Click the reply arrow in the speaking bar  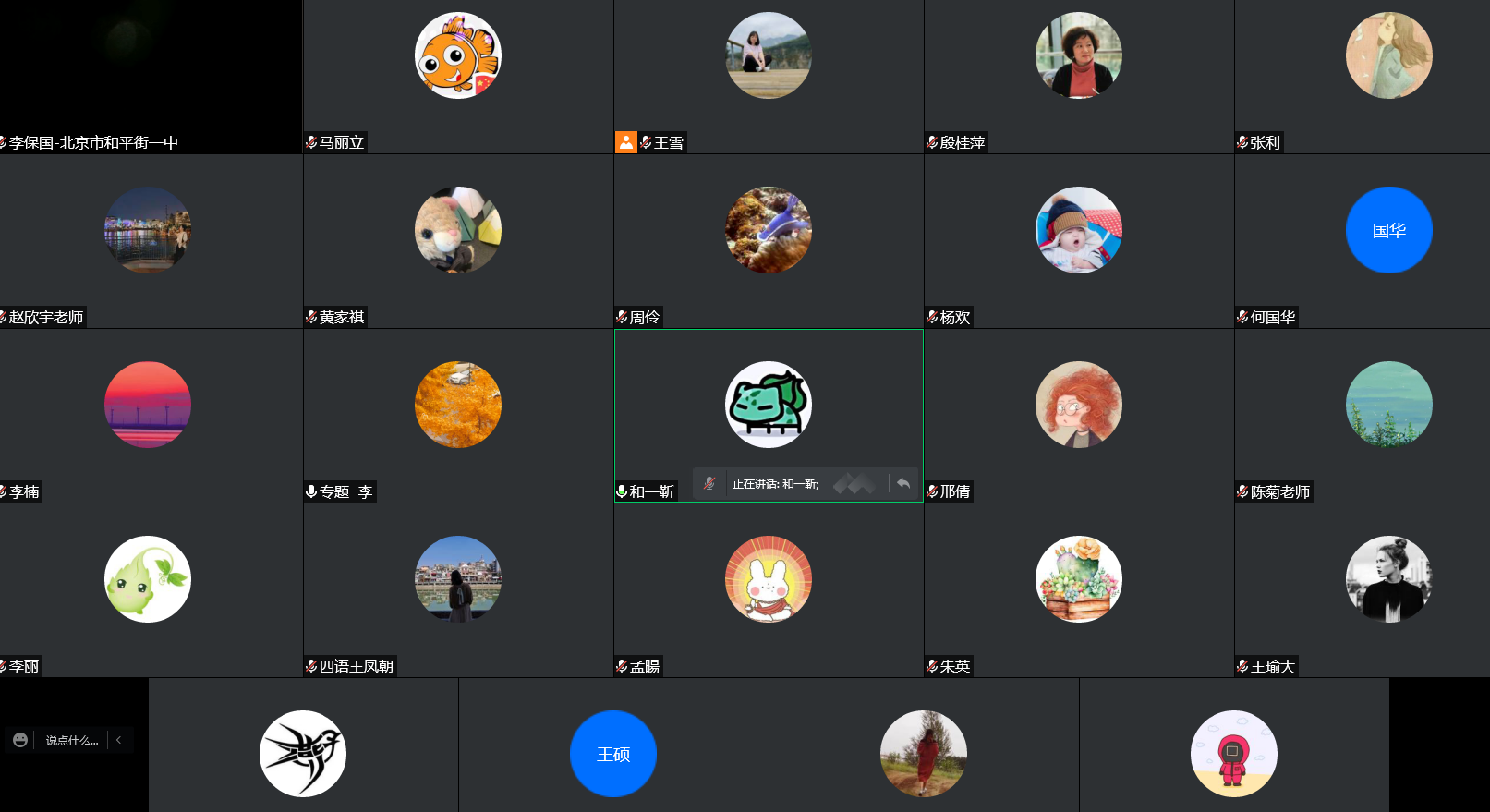coord(903,483)
